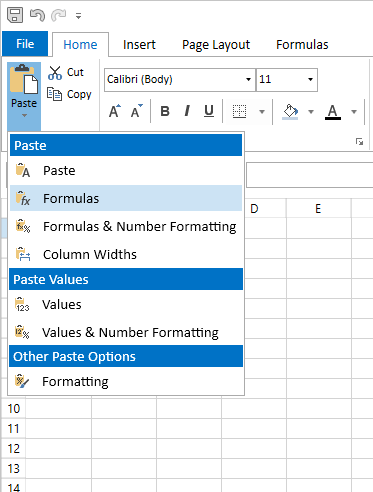
Task: Toggle Underline formatting
Action: click(x=209, y=111)
